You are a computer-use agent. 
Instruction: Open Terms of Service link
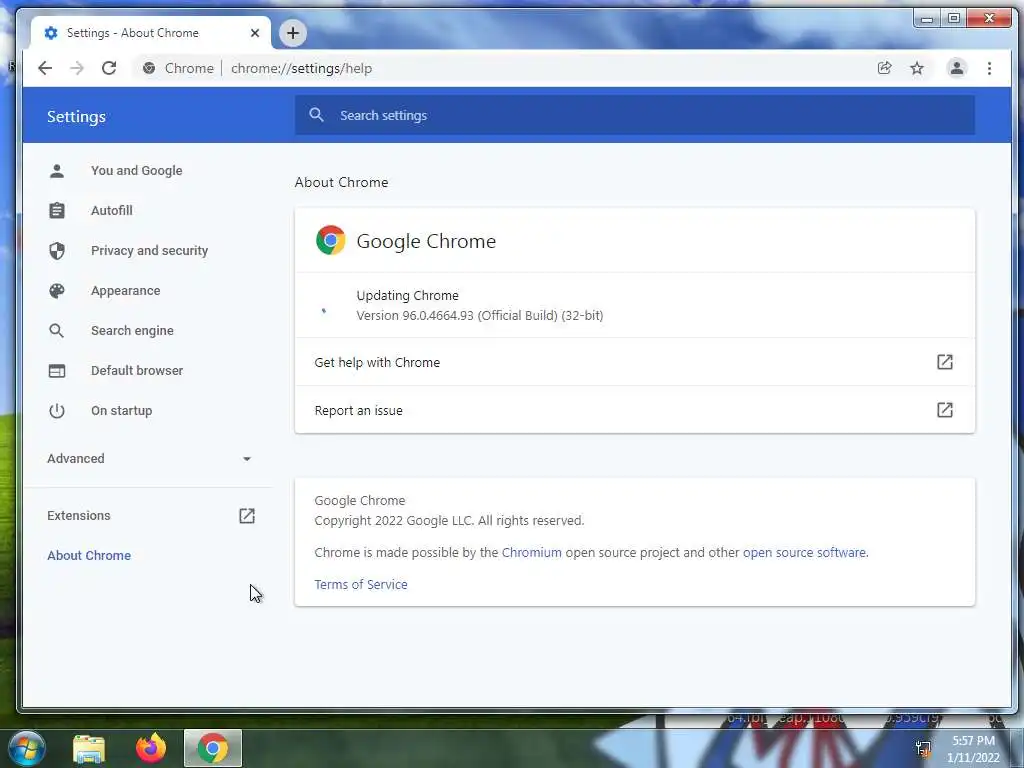pyautogui.click(x=361, y=584)
